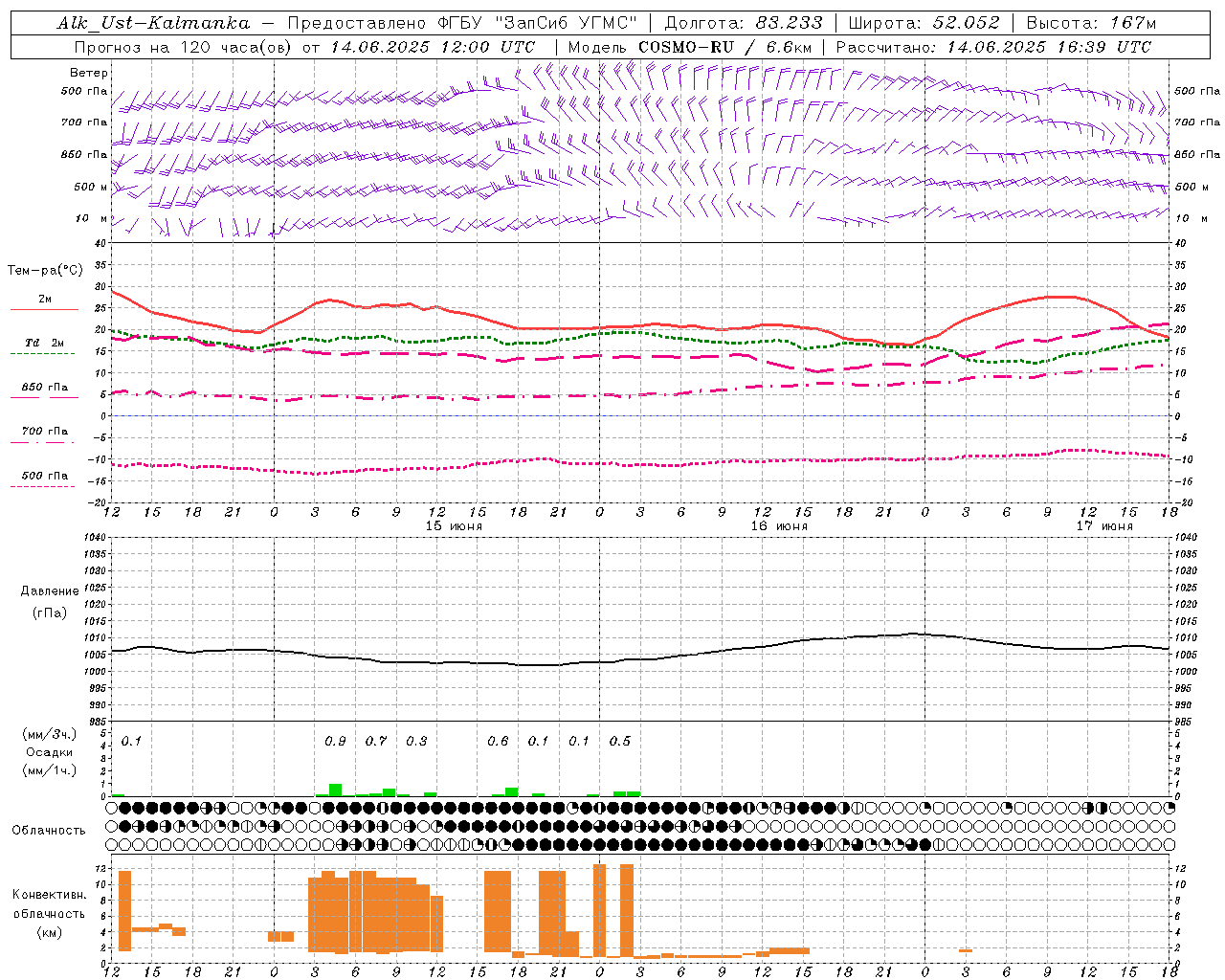Click the 700 гПа temperature legend entry
This screenshot has height=980, width=1225.
pos(43,434)
